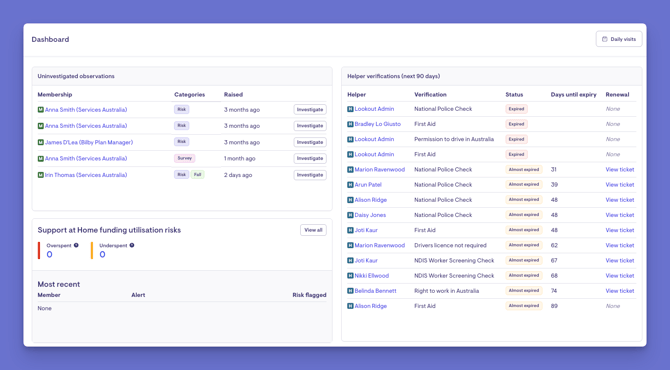Click helper icon beside Nikki Ellwood

(350, 276)
